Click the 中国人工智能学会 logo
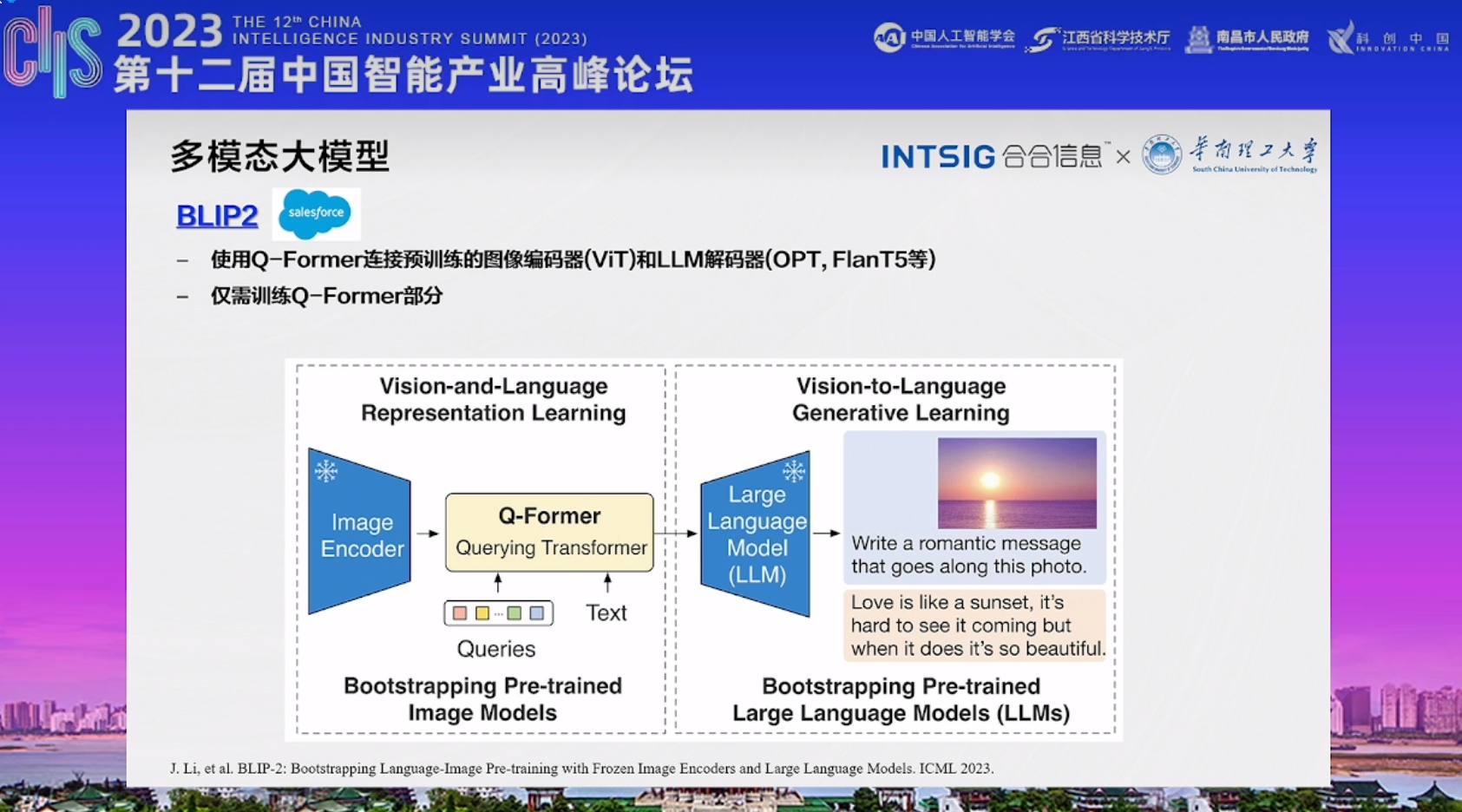The width and height of the screenshot is (1462, 812). (x=944, y=37)
